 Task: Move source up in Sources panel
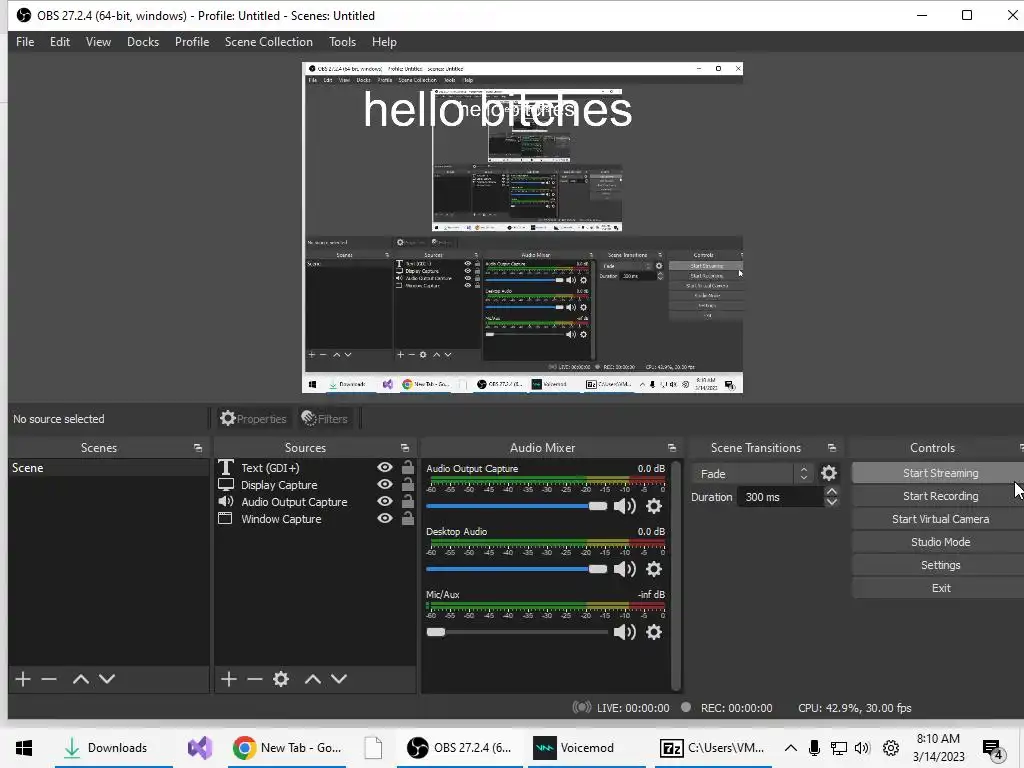pos(313,679)
